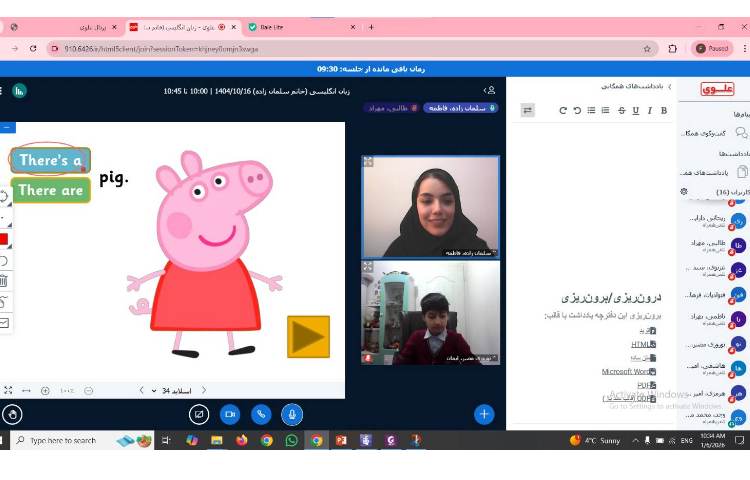This screenshot has height=480, width=750.
Task: Open public chat in sidebar
Action: (714, 133)
